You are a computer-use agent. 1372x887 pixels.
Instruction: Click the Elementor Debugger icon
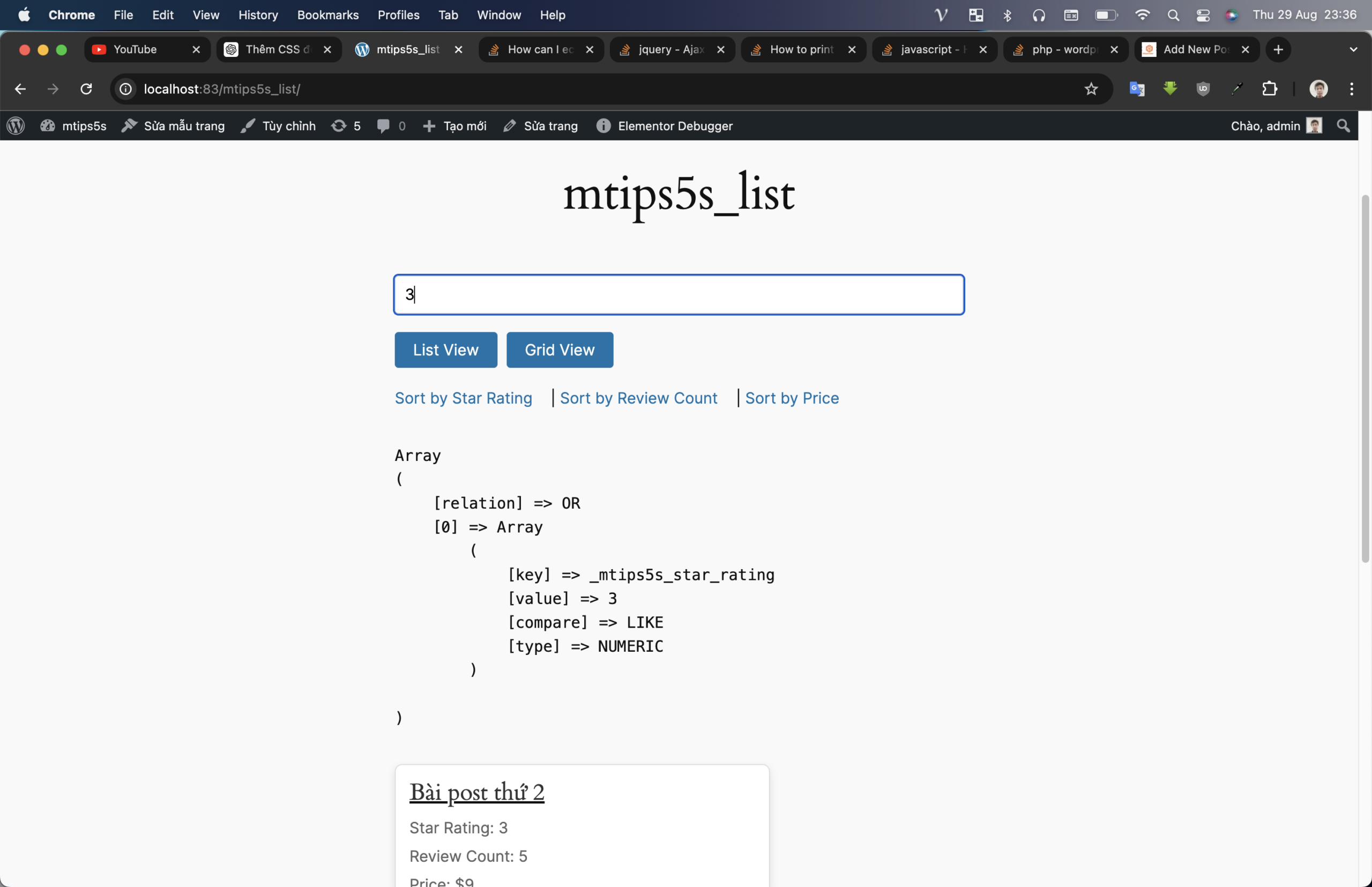[604, 126]
